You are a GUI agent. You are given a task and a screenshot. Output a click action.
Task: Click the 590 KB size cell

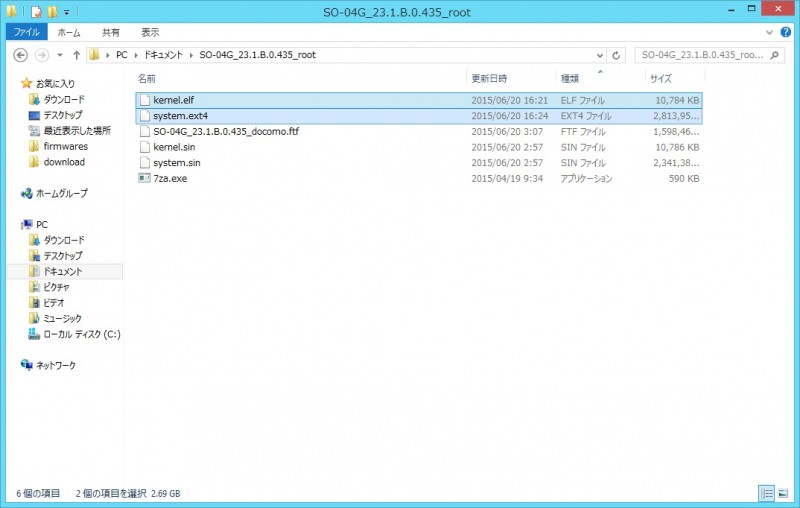[x=684, y=179]
